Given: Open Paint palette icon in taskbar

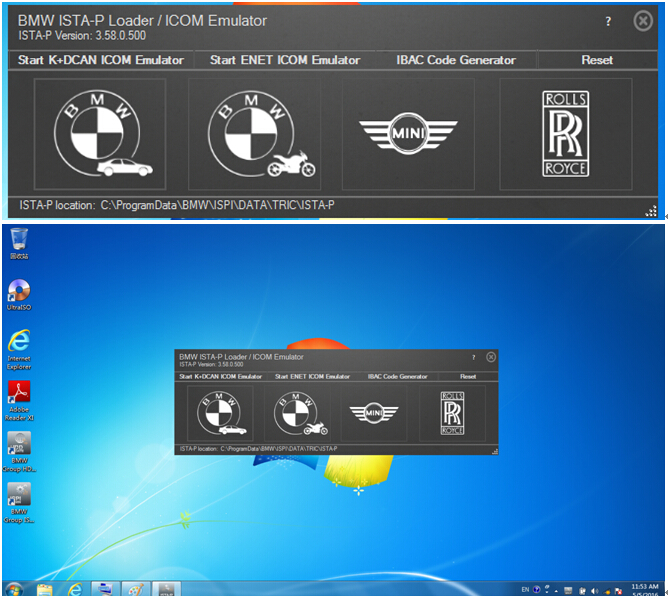Looking at the screenshot, I should click(136, 589).
